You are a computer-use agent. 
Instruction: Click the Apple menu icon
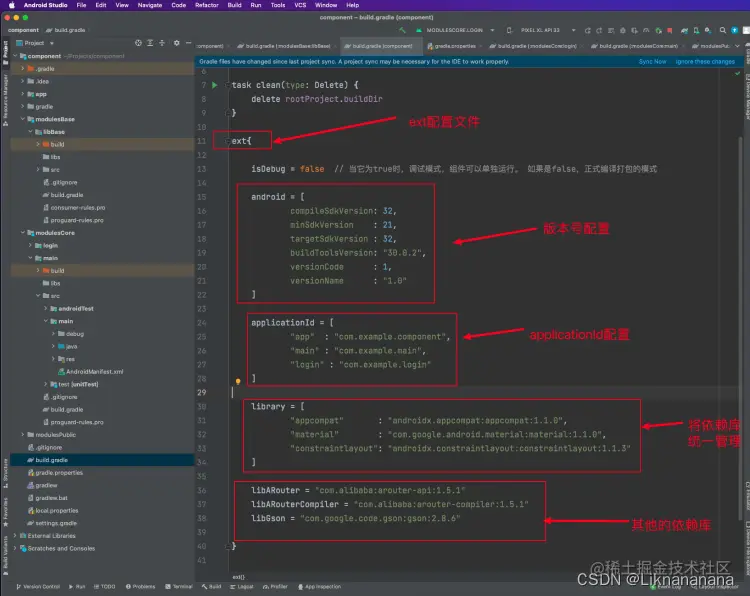(x=11, y=5)
